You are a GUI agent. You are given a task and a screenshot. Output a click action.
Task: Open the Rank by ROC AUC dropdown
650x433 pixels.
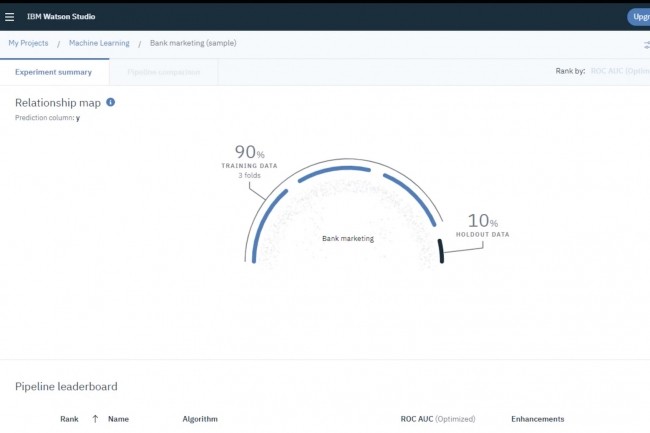click(x=620, y=71)
